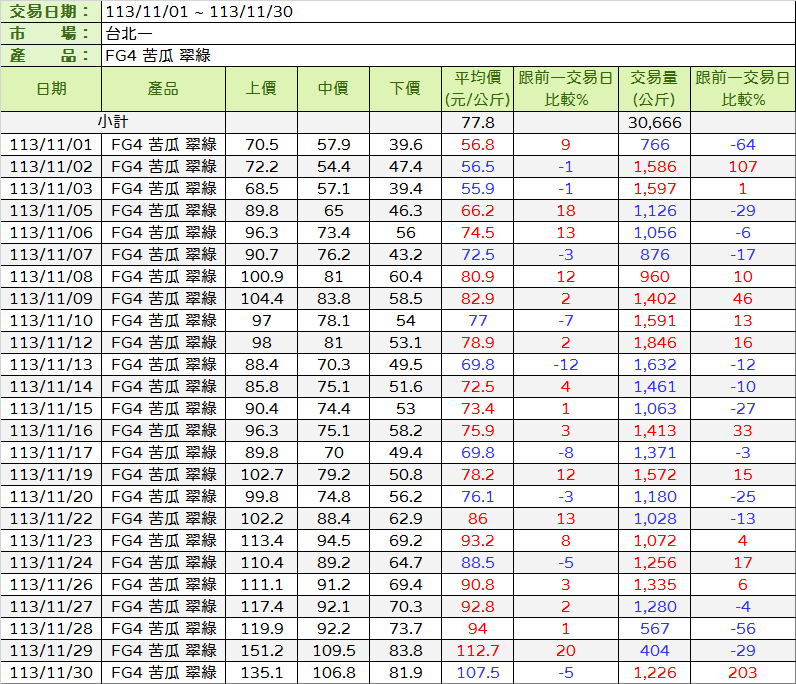Select the subtotal average price 77.8

pyautogui.click(x=478, y=122)
